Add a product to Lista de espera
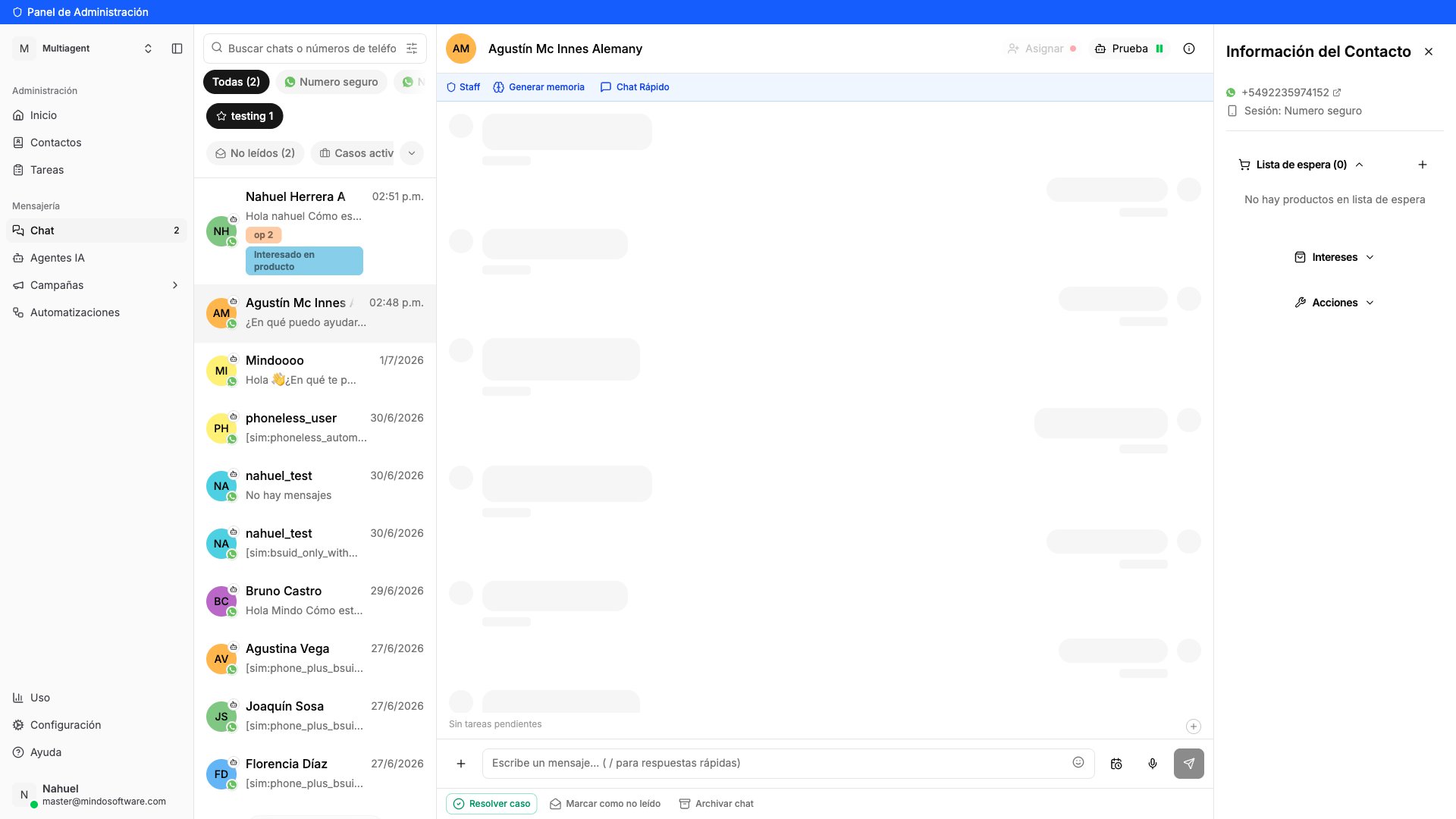1456x819 pixels. point(1423,165)
